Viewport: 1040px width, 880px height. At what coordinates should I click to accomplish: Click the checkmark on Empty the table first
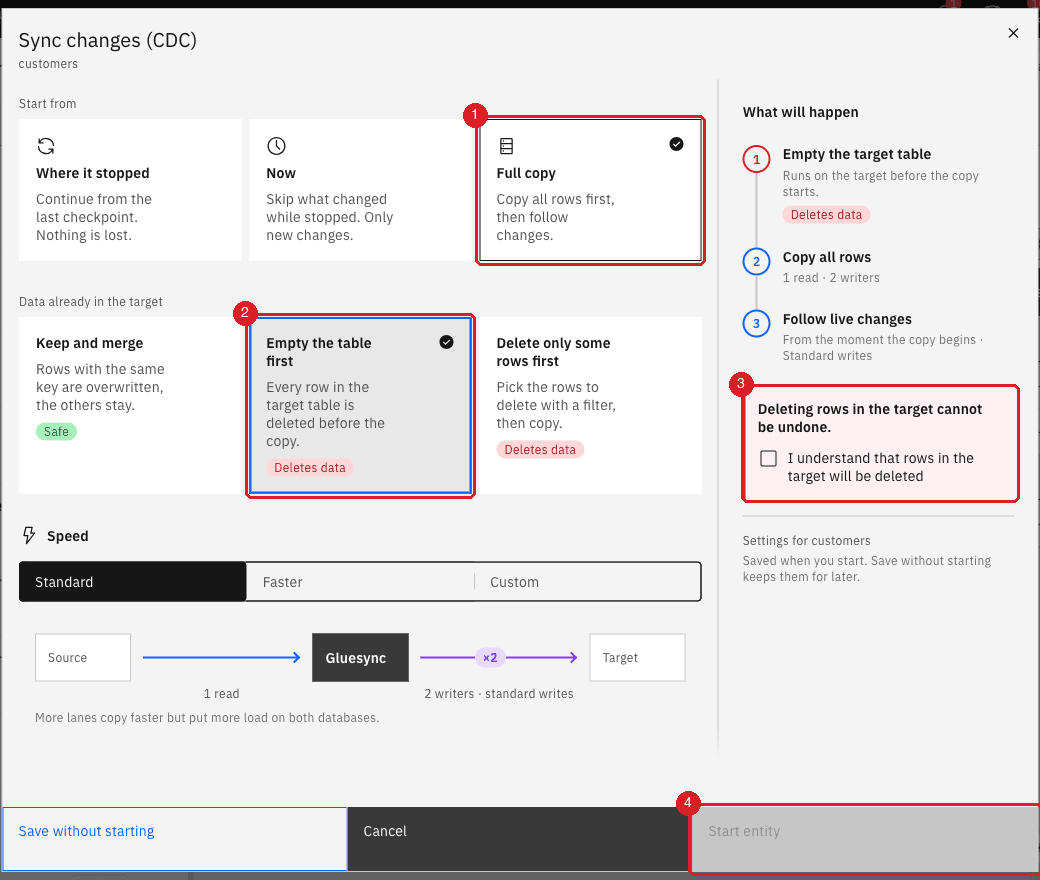[x=446, y=342]
